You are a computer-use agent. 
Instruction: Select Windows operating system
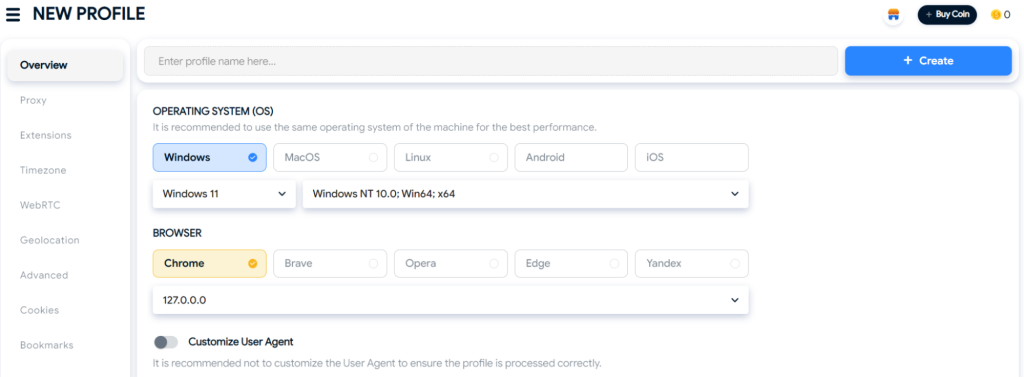pos(210,157)
